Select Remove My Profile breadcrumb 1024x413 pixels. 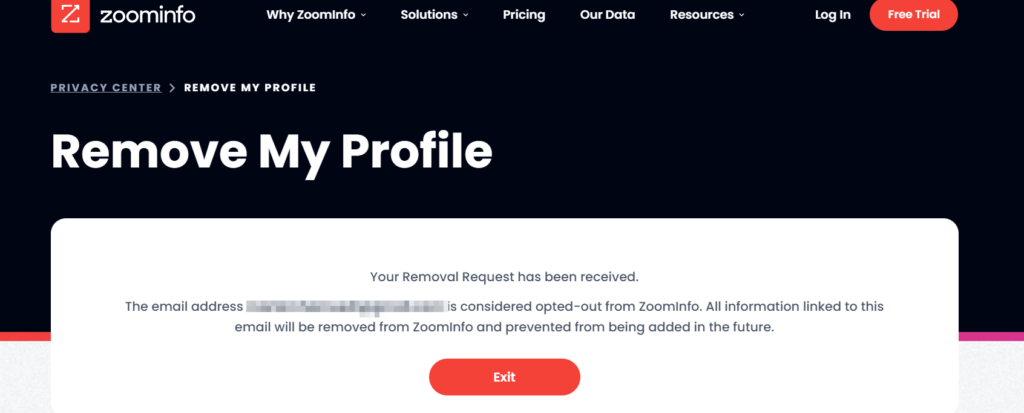point(250,88)
